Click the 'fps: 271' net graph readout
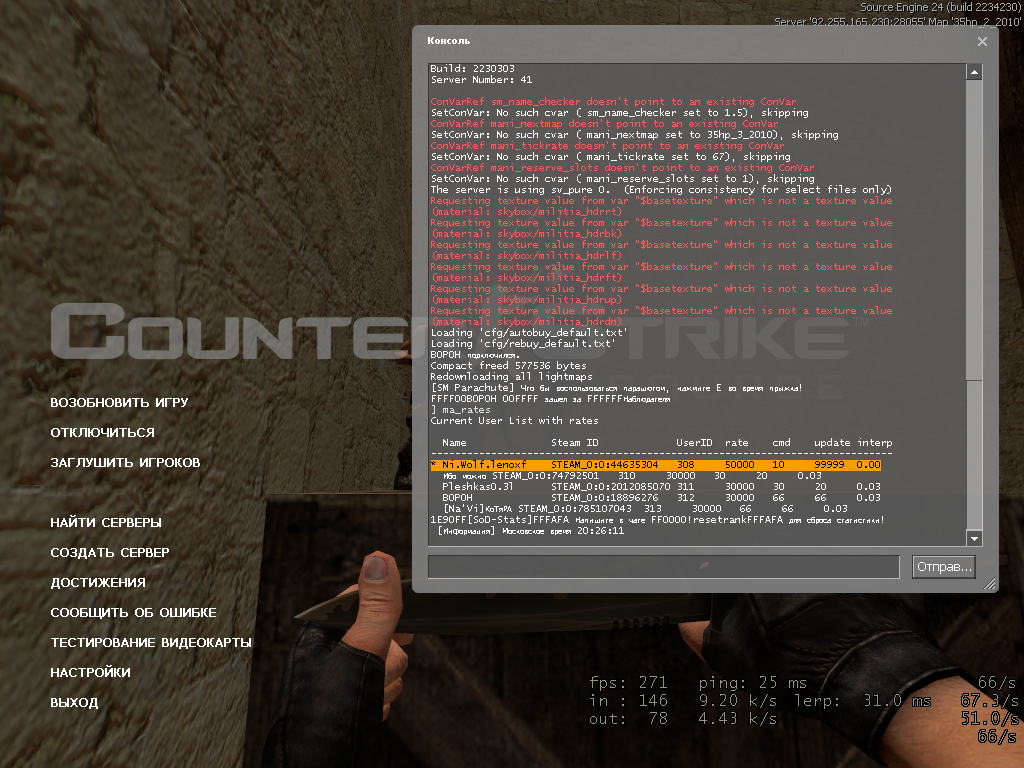Viewport: 1024px width, 768px height. click(628, 683)
